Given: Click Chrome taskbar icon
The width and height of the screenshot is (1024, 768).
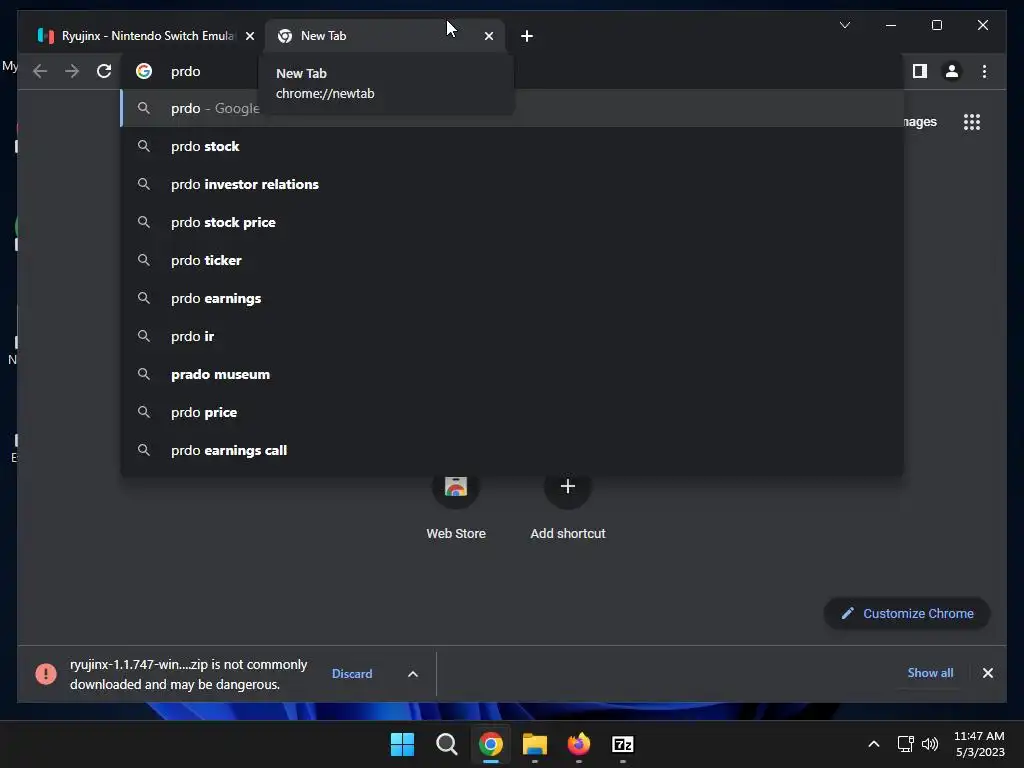Looking at the screenshot, I should click(490, 744).
